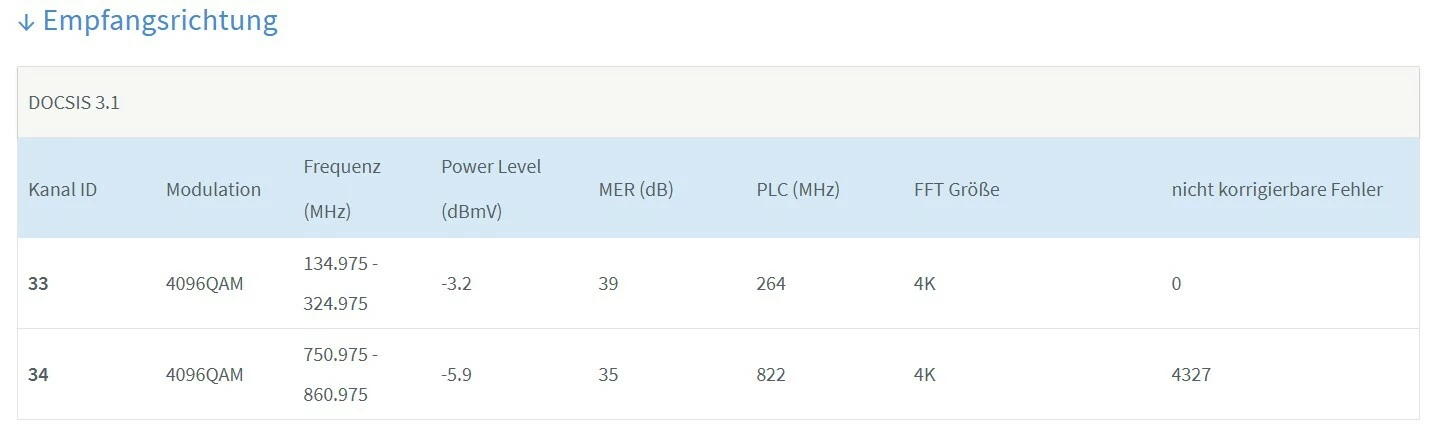Screen dimensions: 1433x431
Task: Click the MER value 39
Action: click(608, 284)
